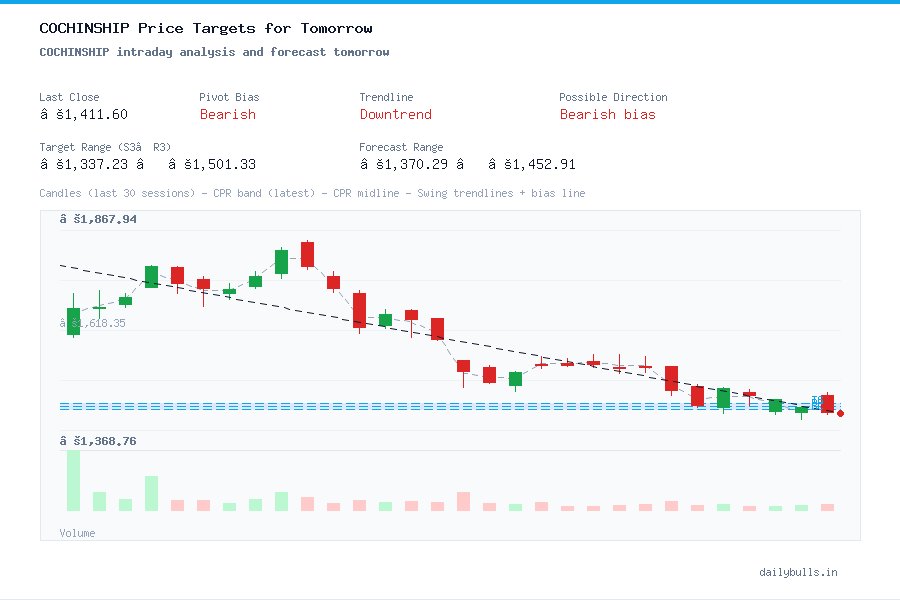Click the mid-axis price label 1,618.35
This screenshot has height=600, width=900.
pyautogui.click(x=92, y=323)
